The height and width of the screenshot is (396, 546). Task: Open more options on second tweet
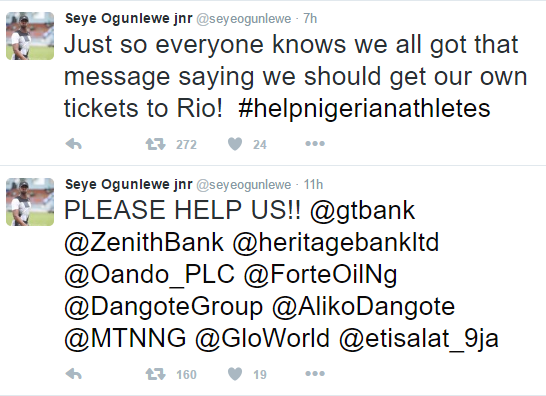tap(315, 374)
